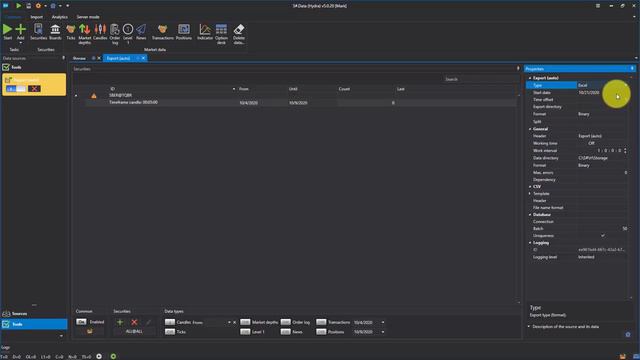Toggle the Order log switch
The image size is (640, 360).
pos(285,322)
